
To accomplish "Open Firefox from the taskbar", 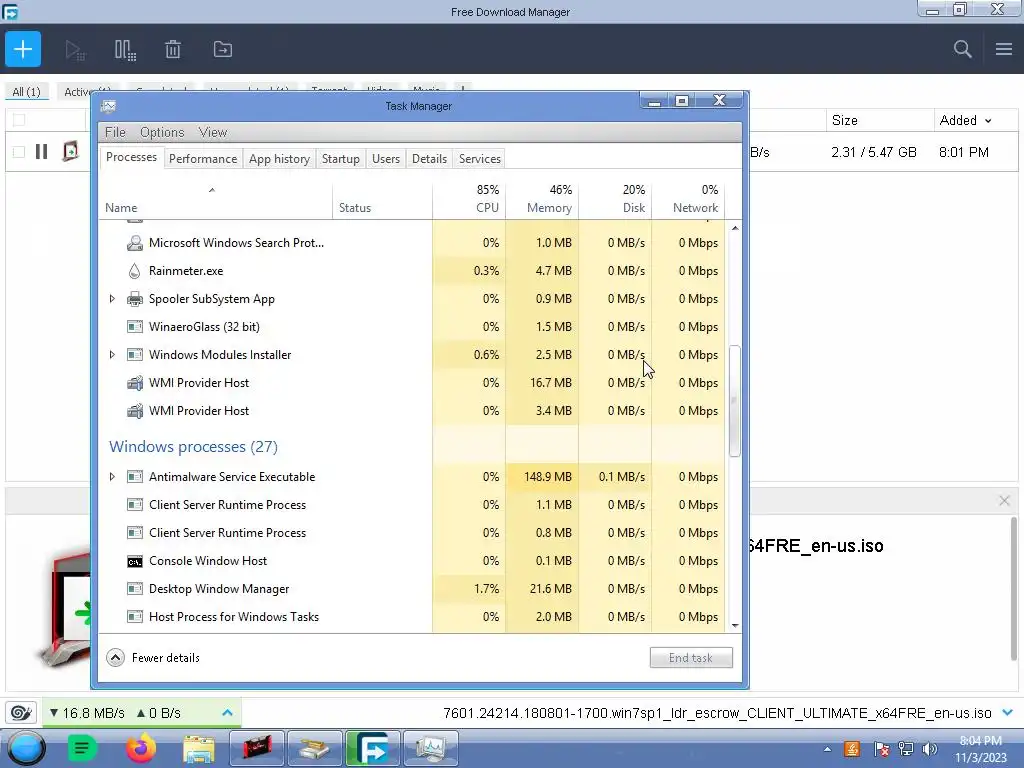I will click(141, 748).
